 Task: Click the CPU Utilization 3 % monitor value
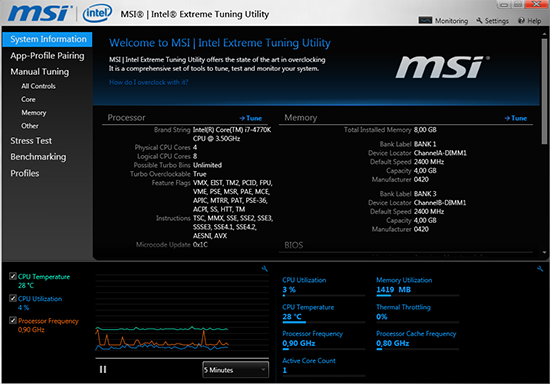coord(289,290)
